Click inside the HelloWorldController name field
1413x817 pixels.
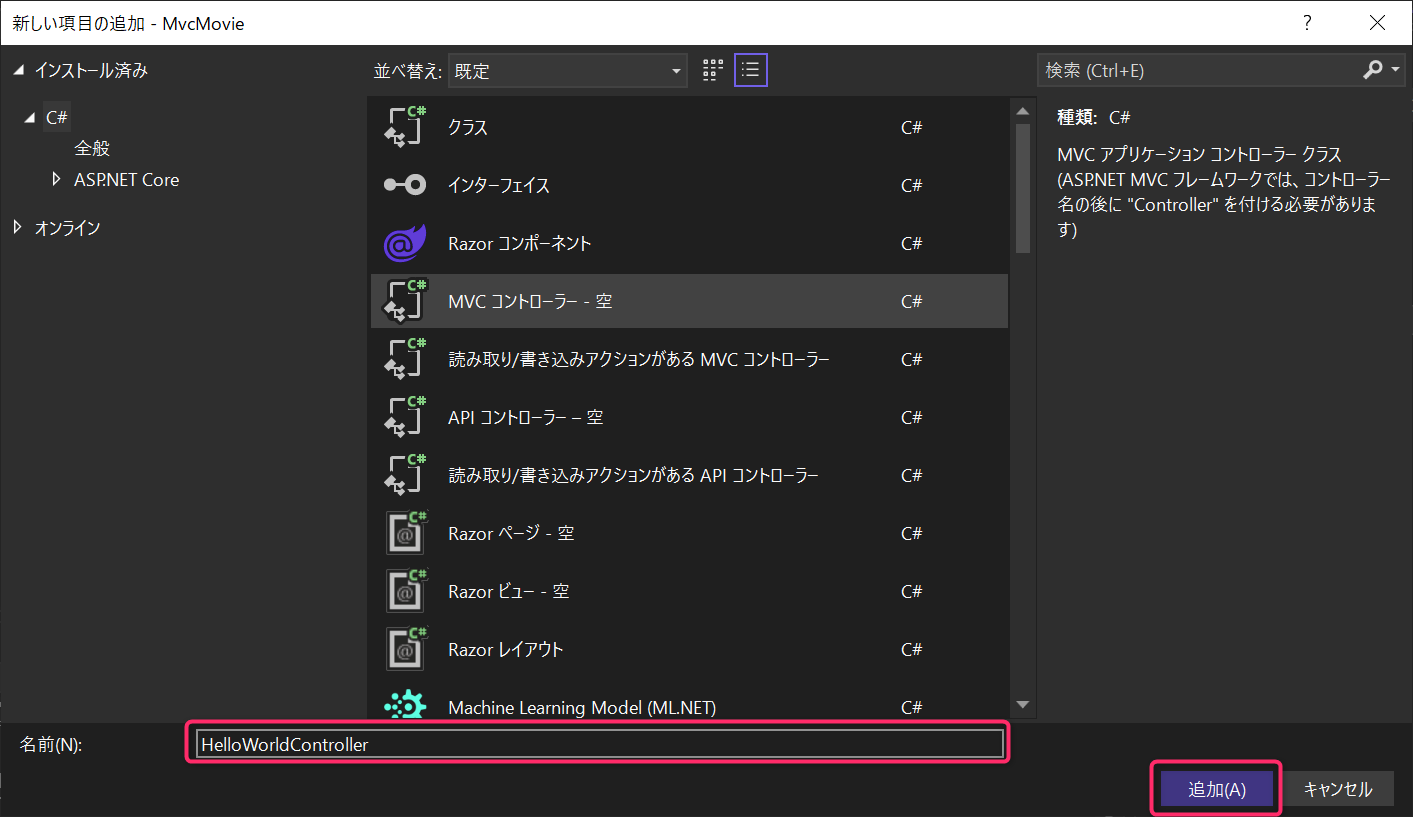[597, 743]
